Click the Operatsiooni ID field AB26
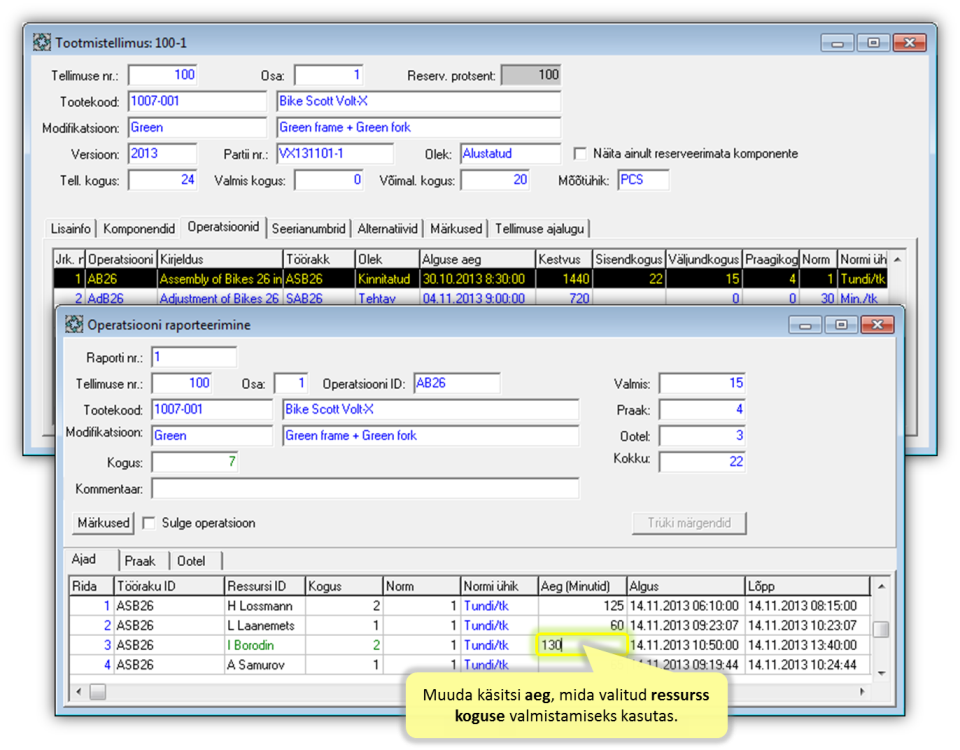 pos(457,383)
